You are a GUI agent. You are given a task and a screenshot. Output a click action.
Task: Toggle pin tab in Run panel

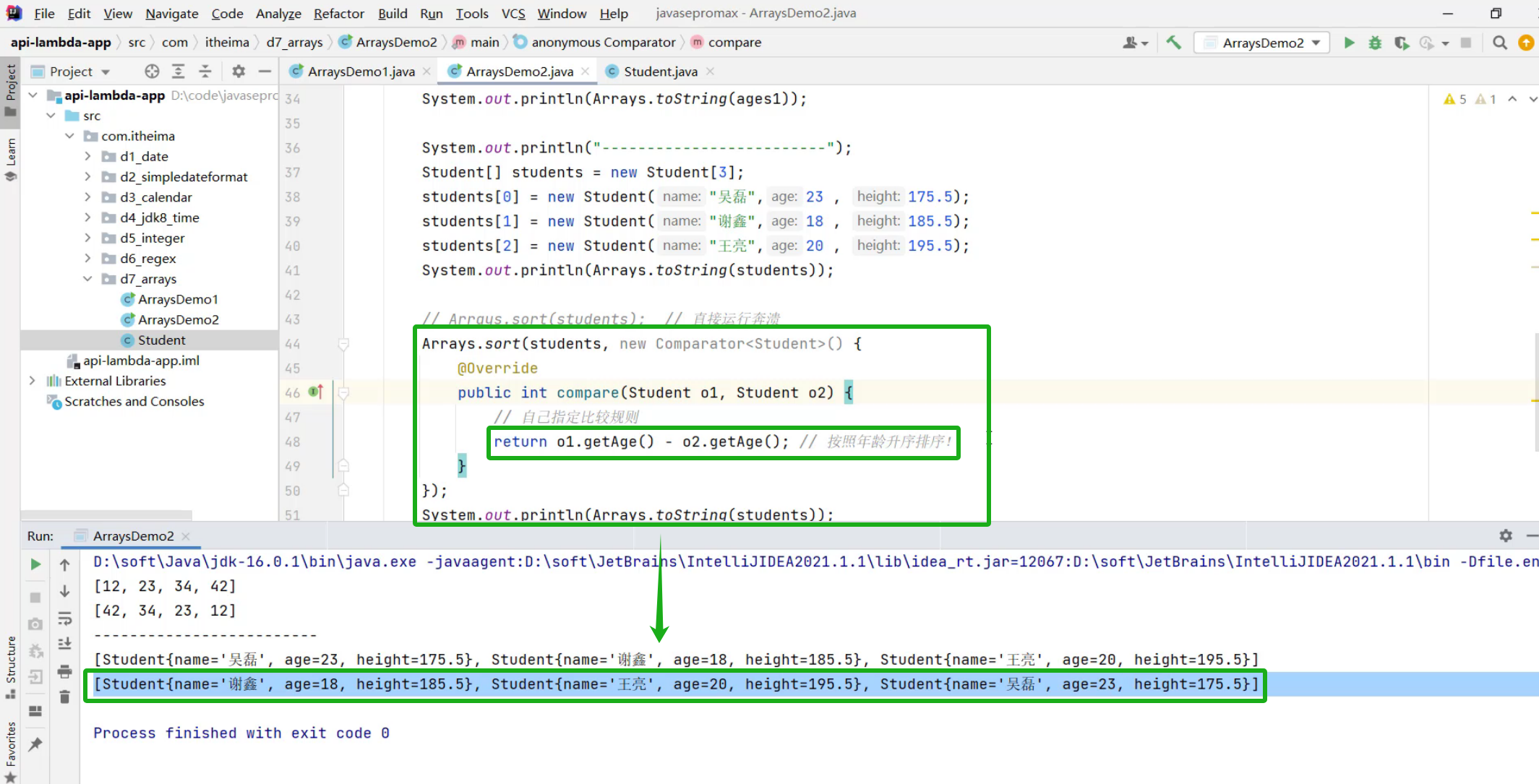click(35, 744)
